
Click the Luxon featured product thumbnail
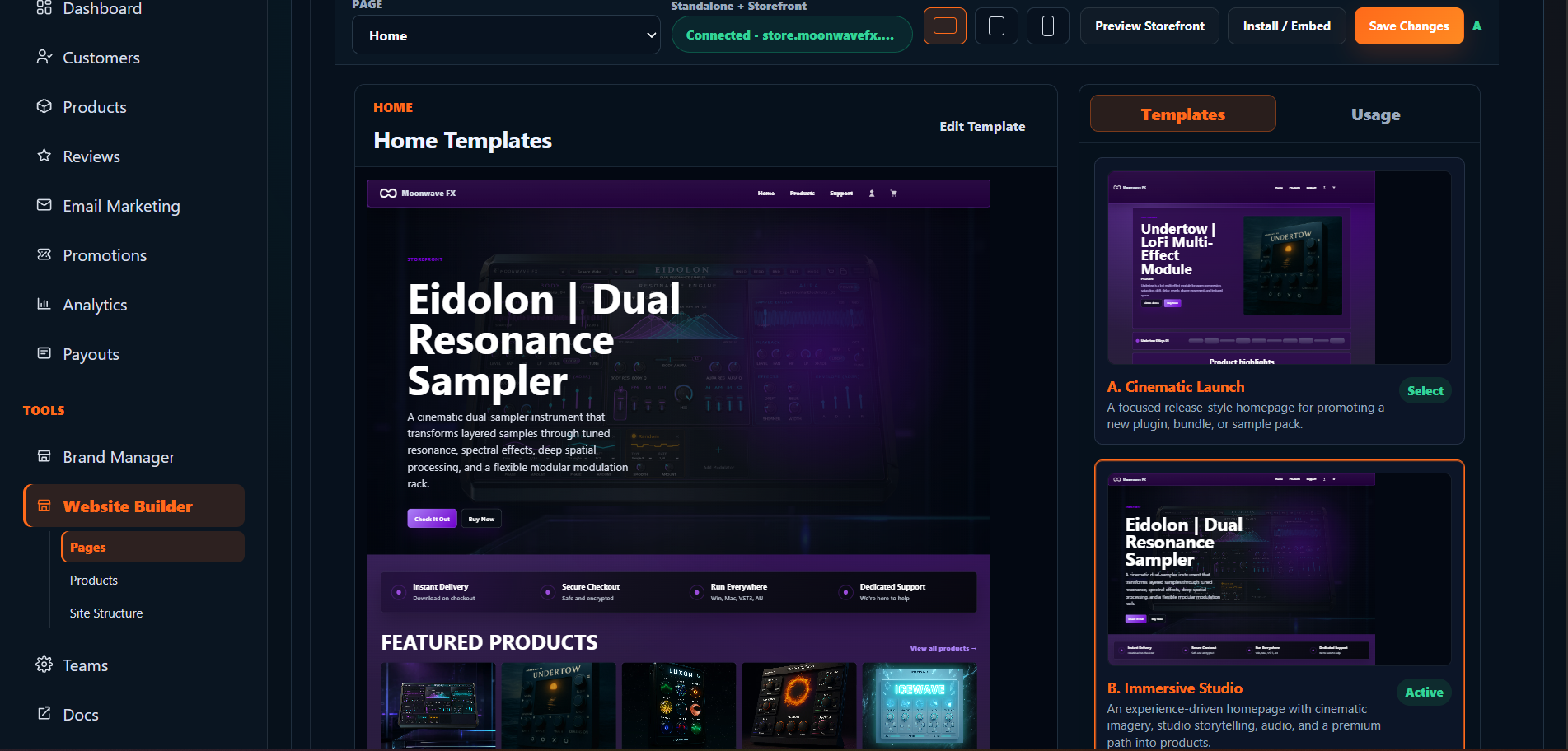[x=678, y=706]
